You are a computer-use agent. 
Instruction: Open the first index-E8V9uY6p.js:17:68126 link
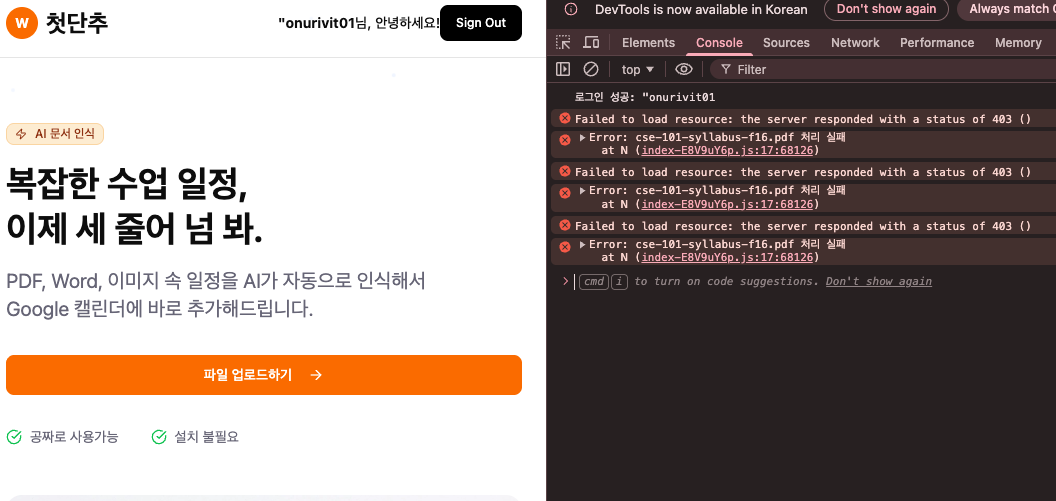point(727,150)
